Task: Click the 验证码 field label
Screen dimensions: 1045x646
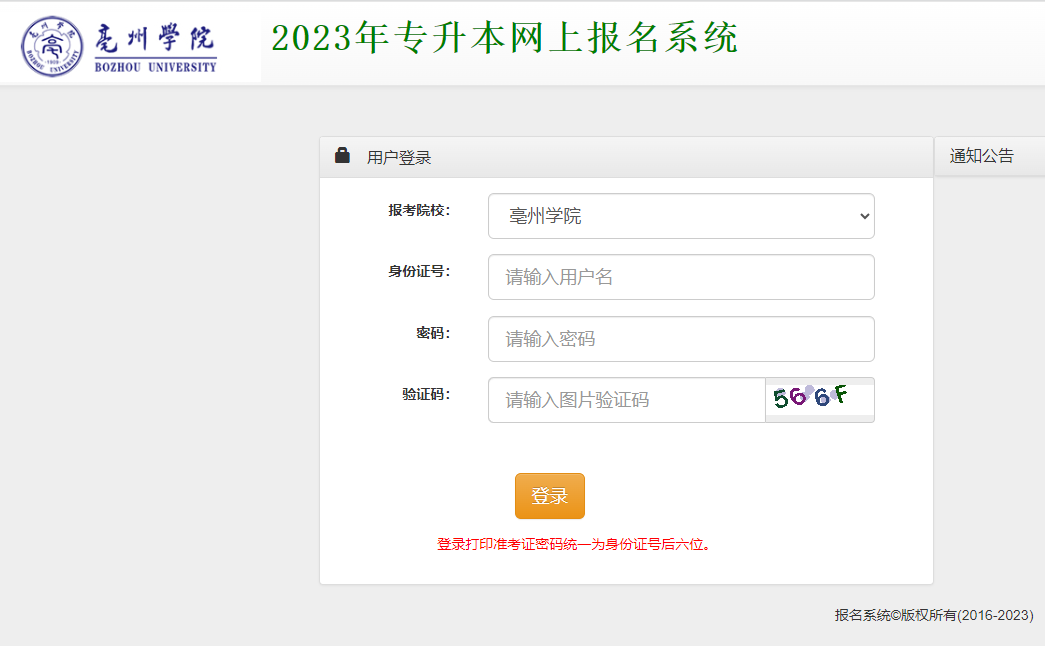Action: tap(426, 394)
